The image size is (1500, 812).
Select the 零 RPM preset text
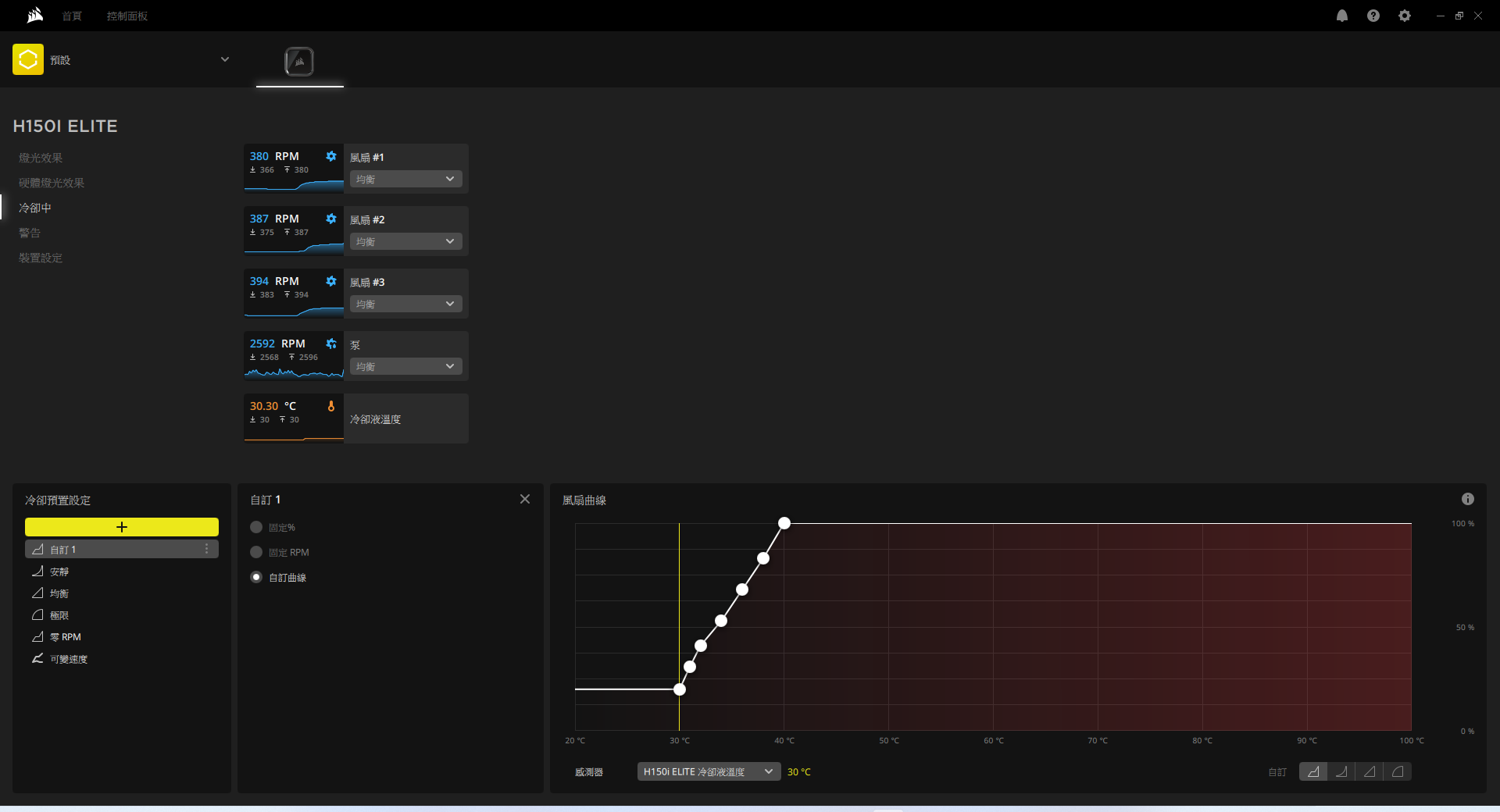[x=66, y=637]
